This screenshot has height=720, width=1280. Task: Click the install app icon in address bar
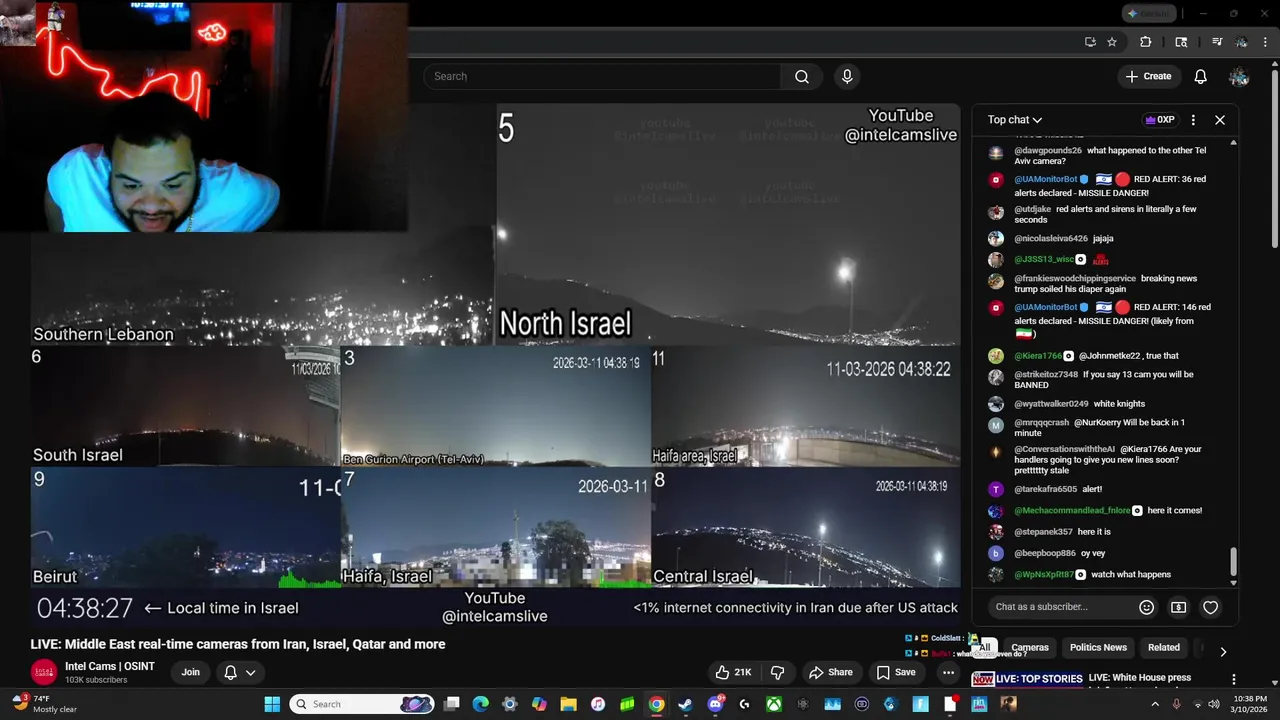(x=1090, y=42)
